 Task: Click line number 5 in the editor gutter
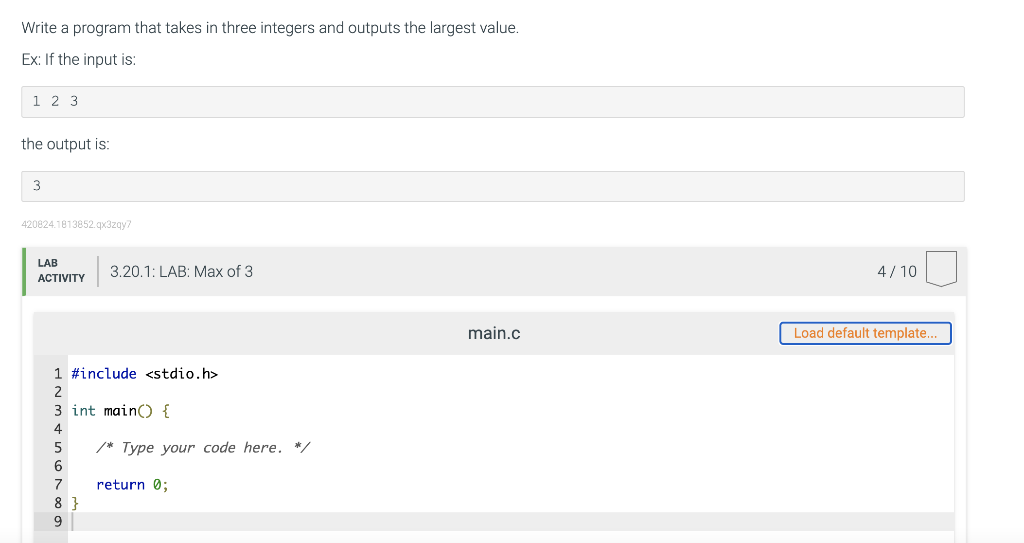(x=58, y=448)
